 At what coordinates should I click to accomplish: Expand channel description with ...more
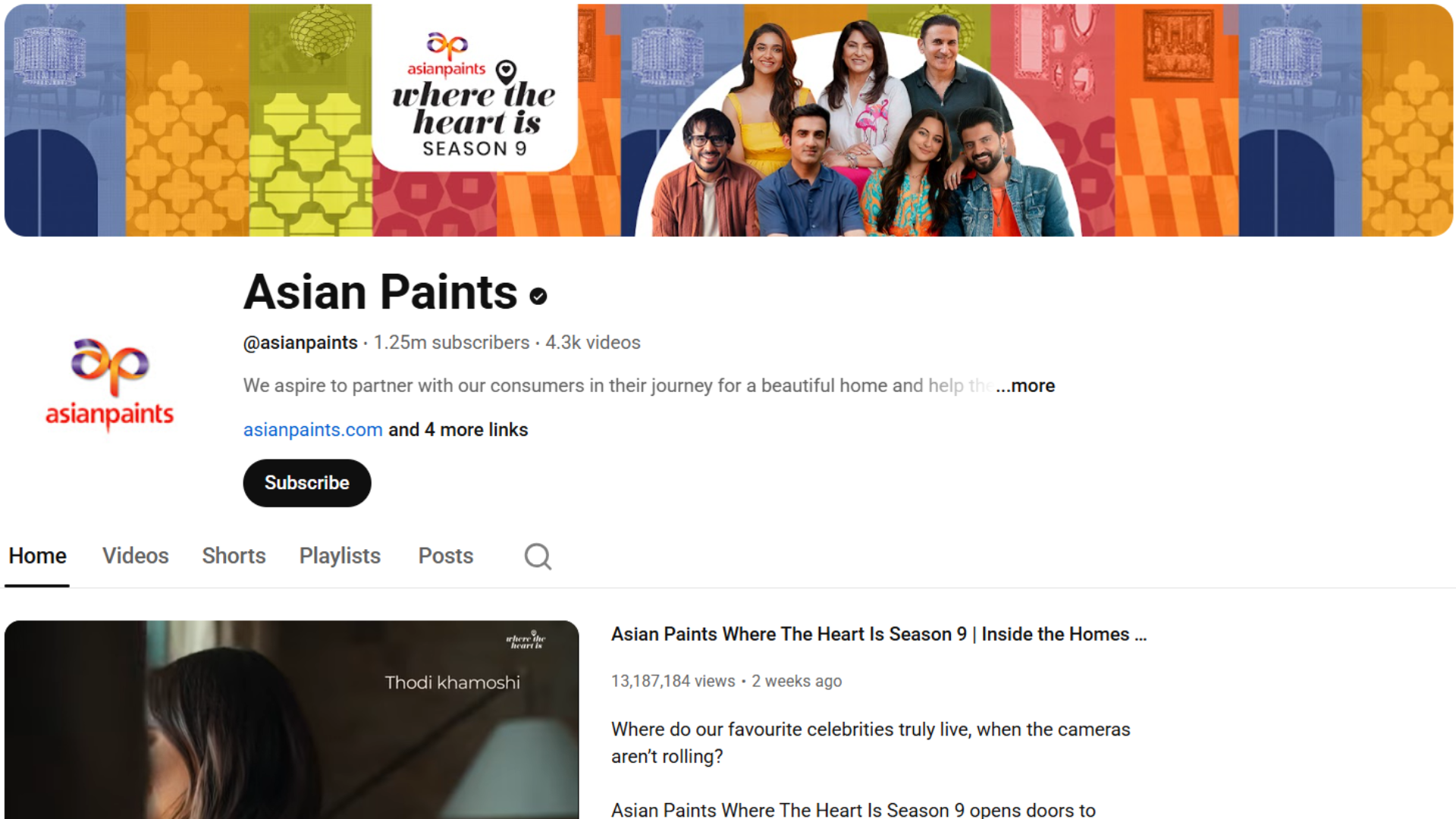[1025, 385]
